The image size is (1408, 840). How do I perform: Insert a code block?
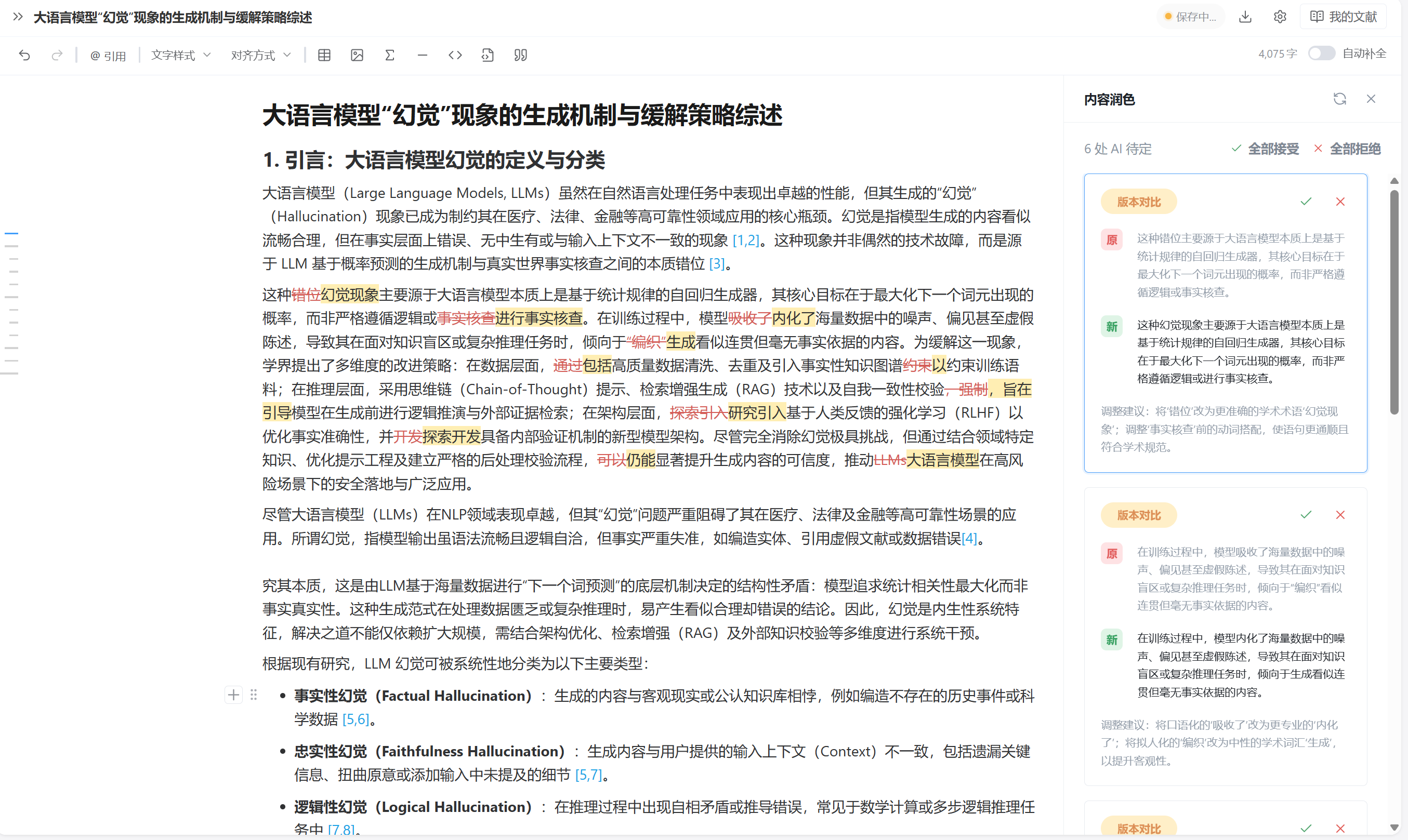(x=455, y=55)
